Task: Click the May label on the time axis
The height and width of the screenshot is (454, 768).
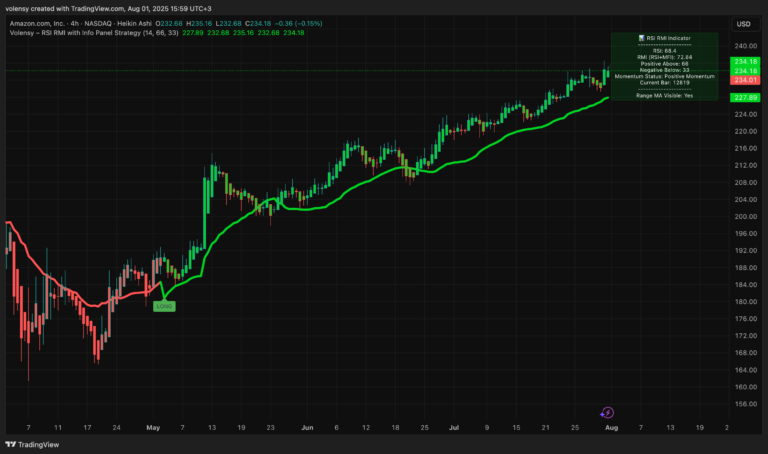Action: 153,428
